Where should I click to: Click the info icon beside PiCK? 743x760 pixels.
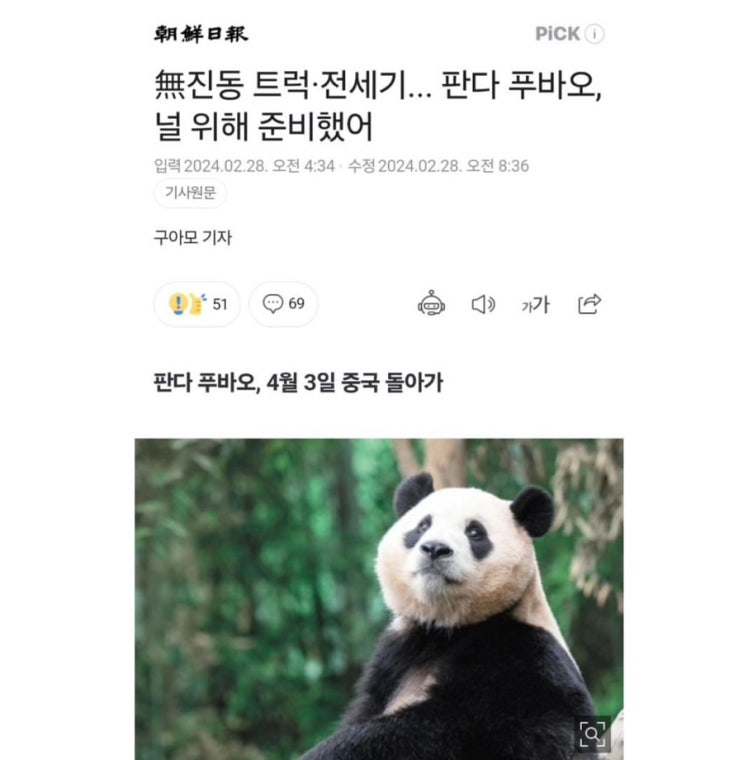(594, 34)
